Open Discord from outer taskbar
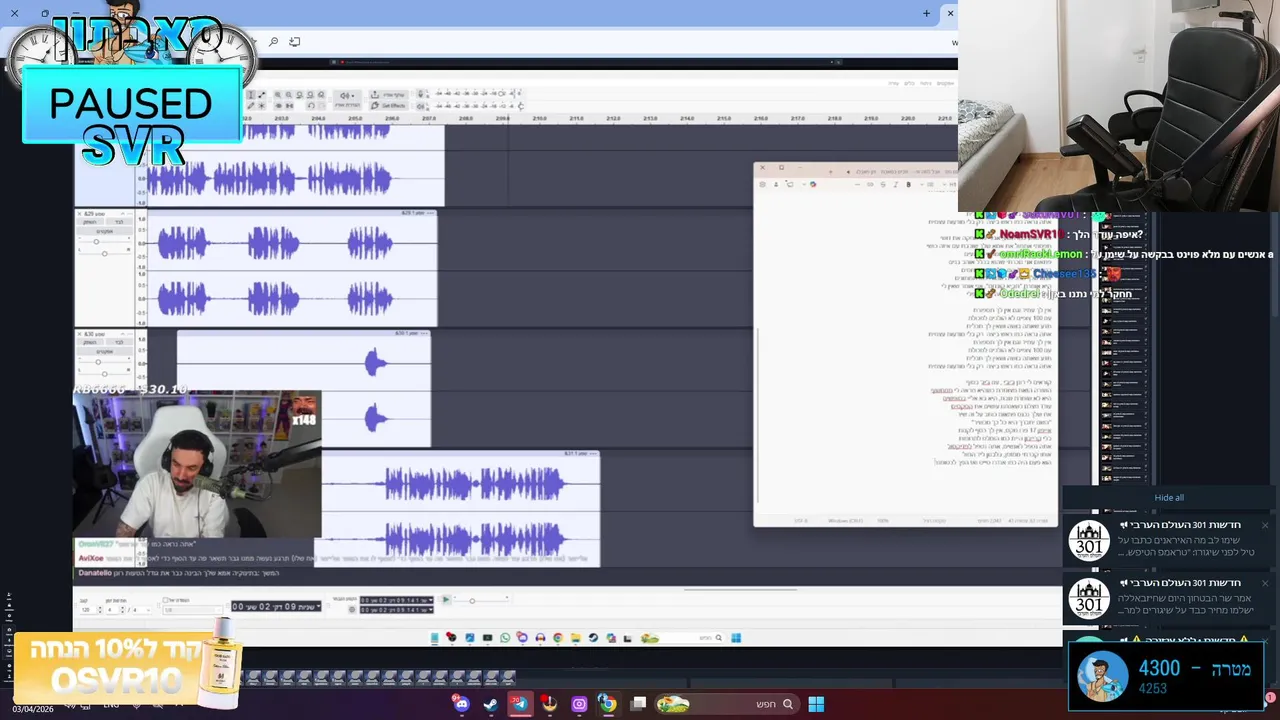Screen dimensions: 1280x720 461,704
